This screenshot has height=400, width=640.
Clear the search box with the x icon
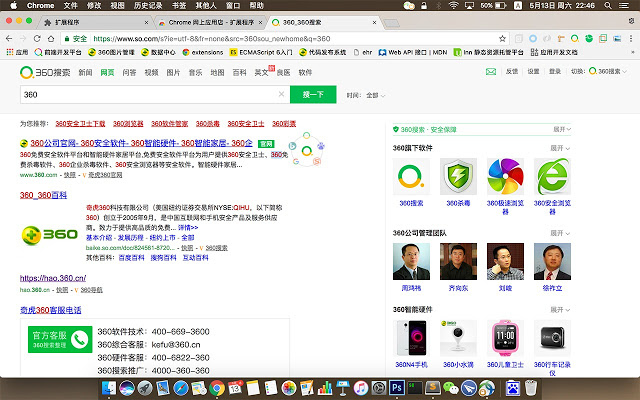[x=282, y=94]
